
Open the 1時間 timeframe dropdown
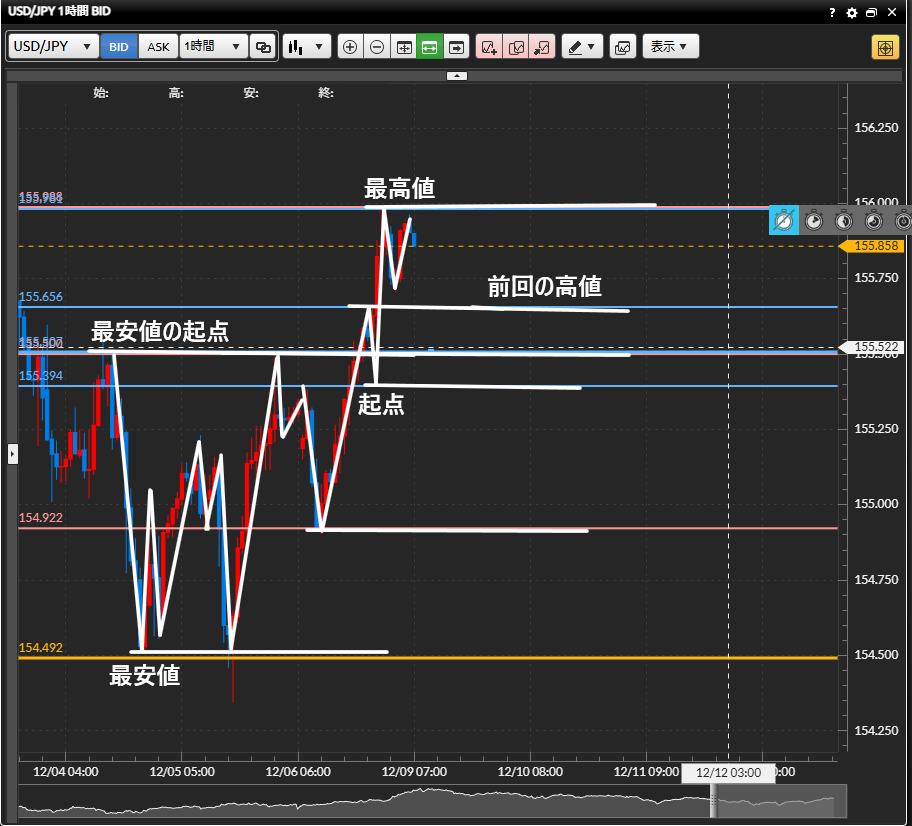click(213, 47)
